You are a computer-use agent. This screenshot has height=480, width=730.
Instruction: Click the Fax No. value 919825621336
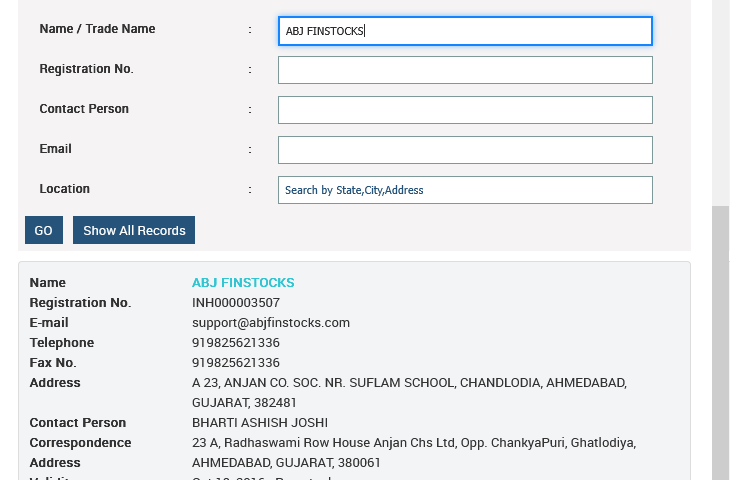coord(236,363)
